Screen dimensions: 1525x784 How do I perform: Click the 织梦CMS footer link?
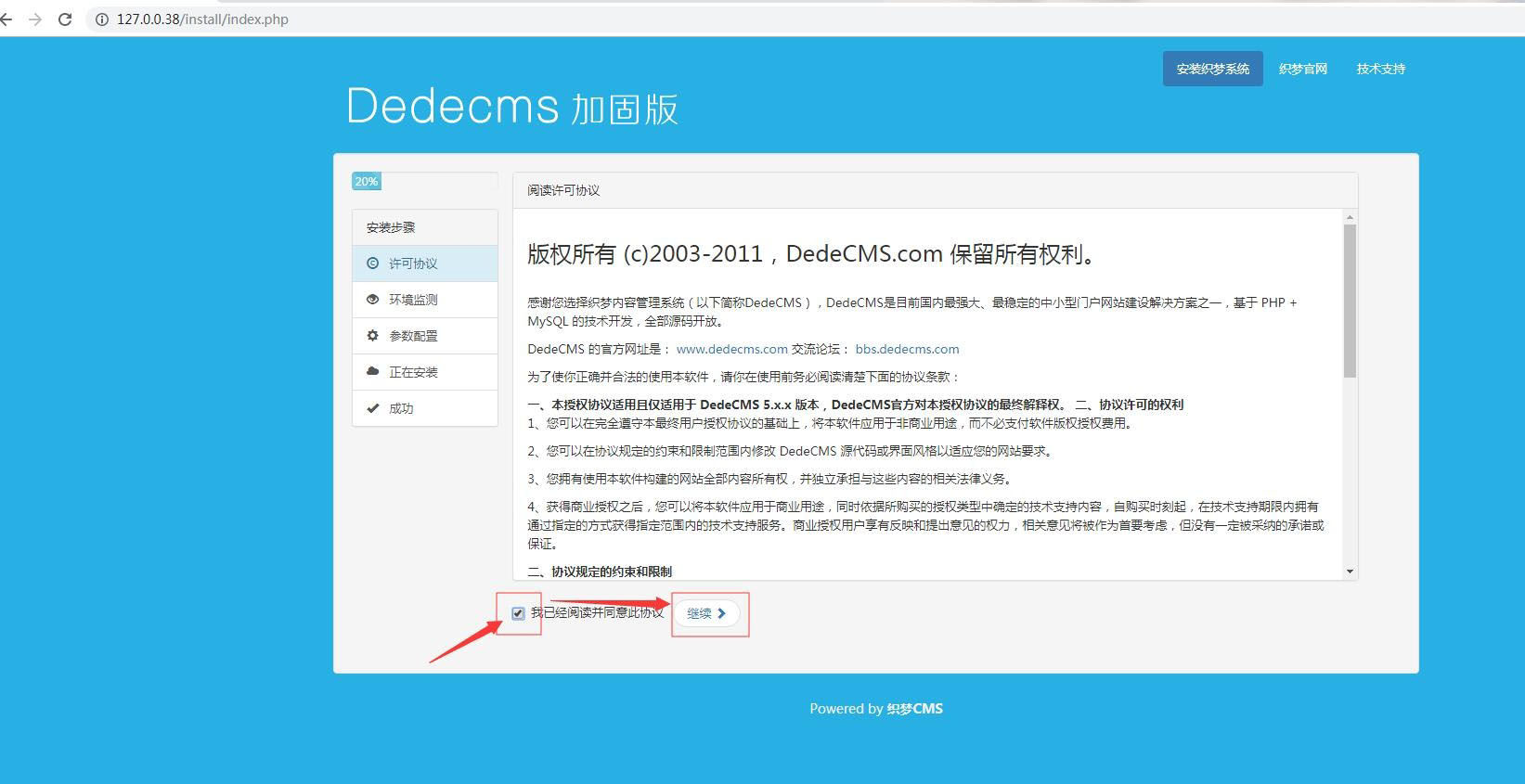tap(914, 709)
